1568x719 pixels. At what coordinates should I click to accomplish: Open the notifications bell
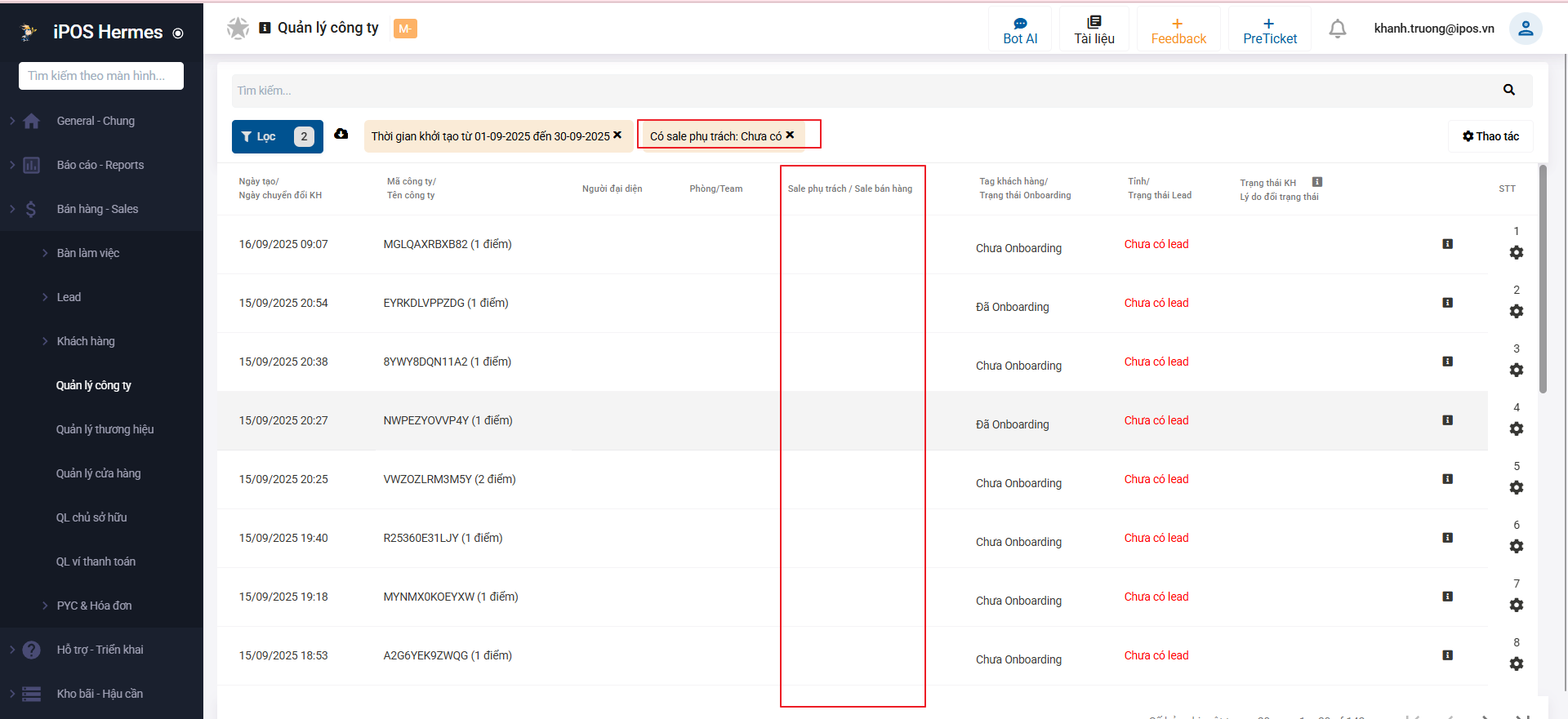1338,29
